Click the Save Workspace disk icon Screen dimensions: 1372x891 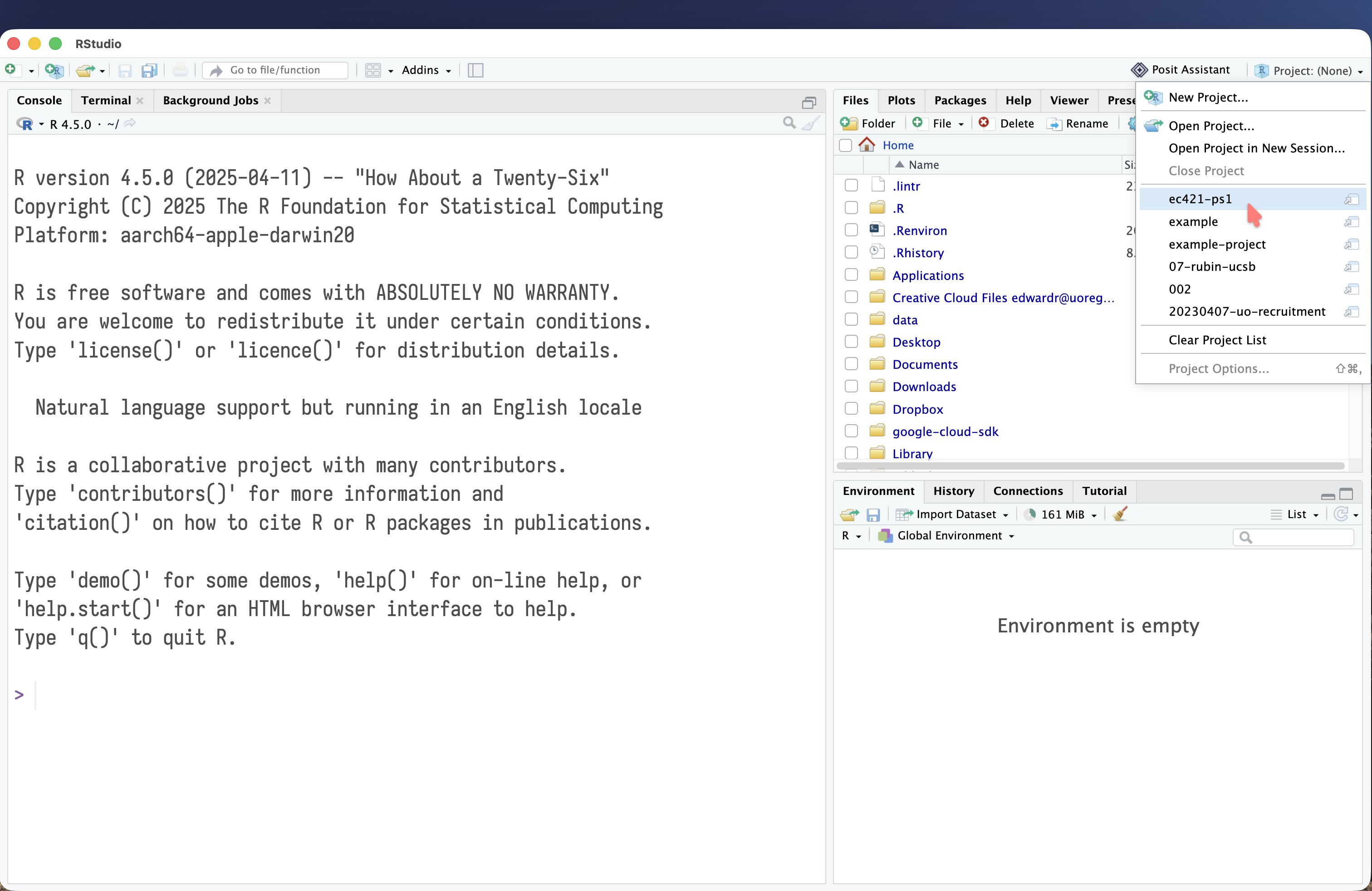point(873,514)
